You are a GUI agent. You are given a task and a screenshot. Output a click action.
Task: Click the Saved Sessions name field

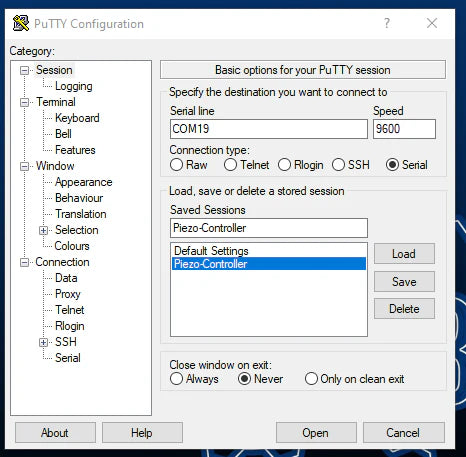269,228
